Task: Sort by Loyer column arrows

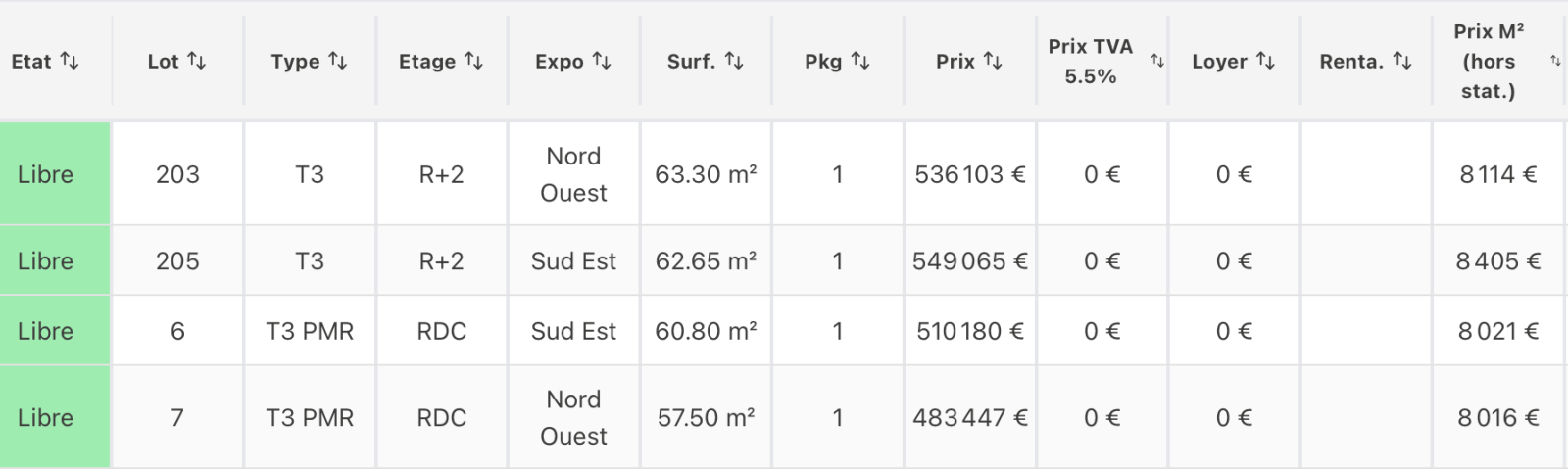Action: click(x=1265, y=61)
